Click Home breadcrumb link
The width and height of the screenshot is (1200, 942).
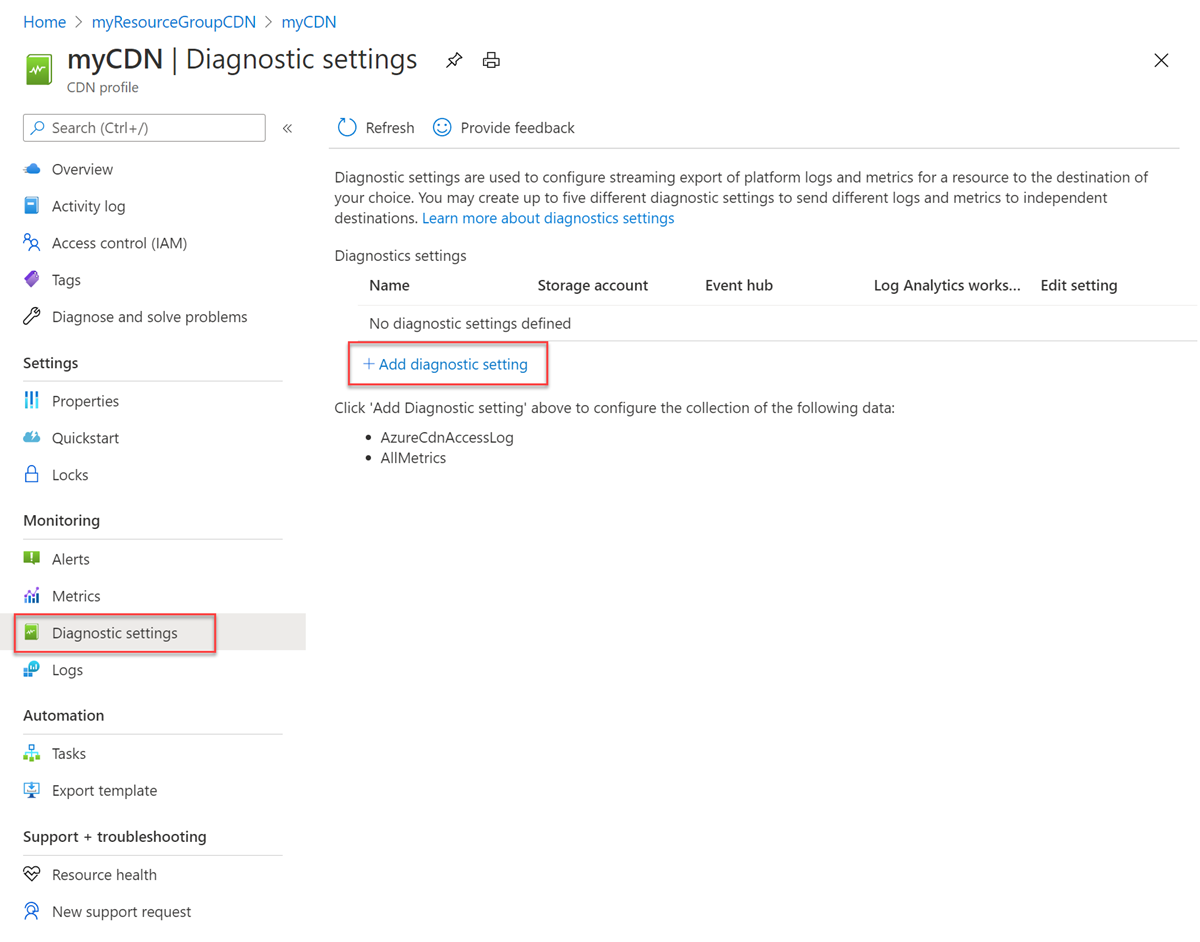[x=45, y=22]
